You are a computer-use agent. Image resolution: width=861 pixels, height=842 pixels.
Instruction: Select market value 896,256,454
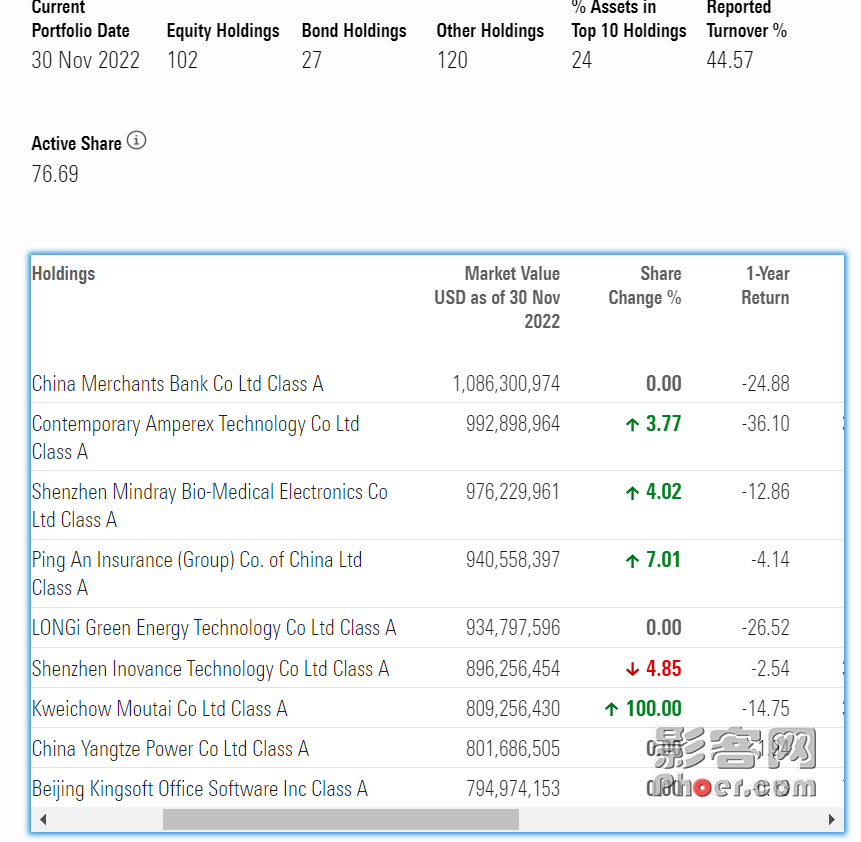coord(513,668)
